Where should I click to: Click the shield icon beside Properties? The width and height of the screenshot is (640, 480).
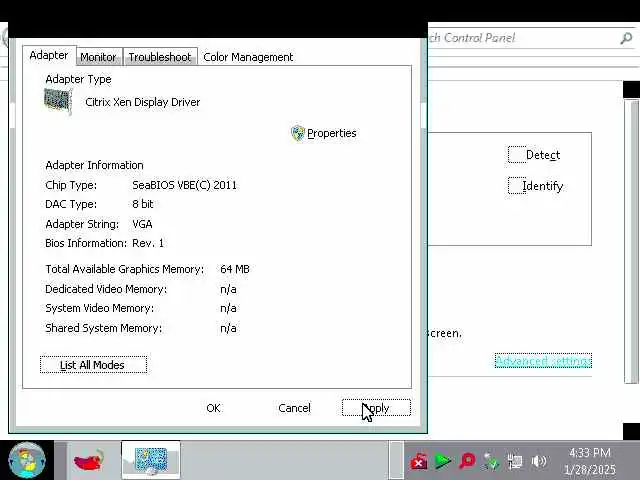point(298,133)
